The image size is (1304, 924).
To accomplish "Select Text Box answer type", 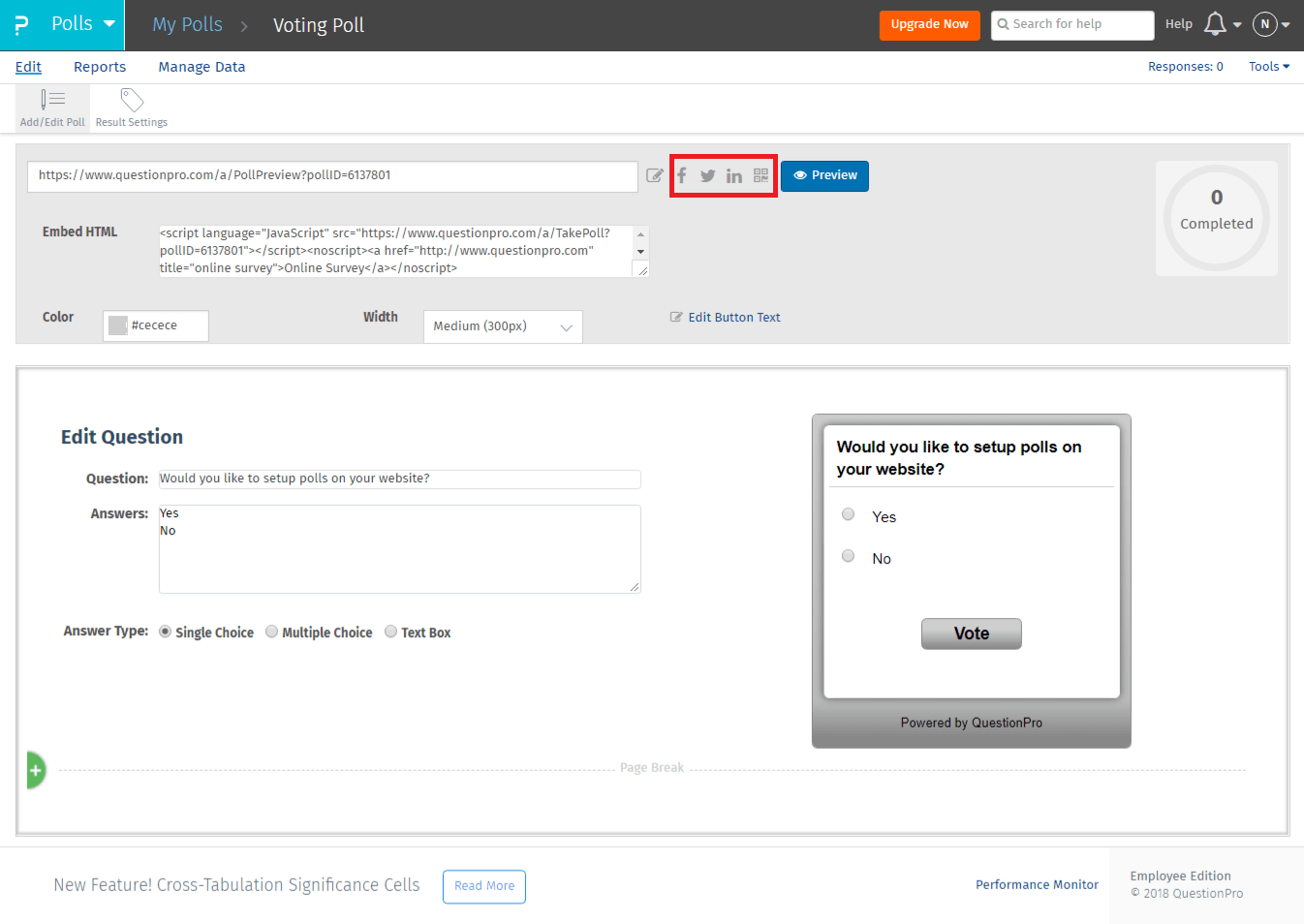I will click(x=391, y=632).
